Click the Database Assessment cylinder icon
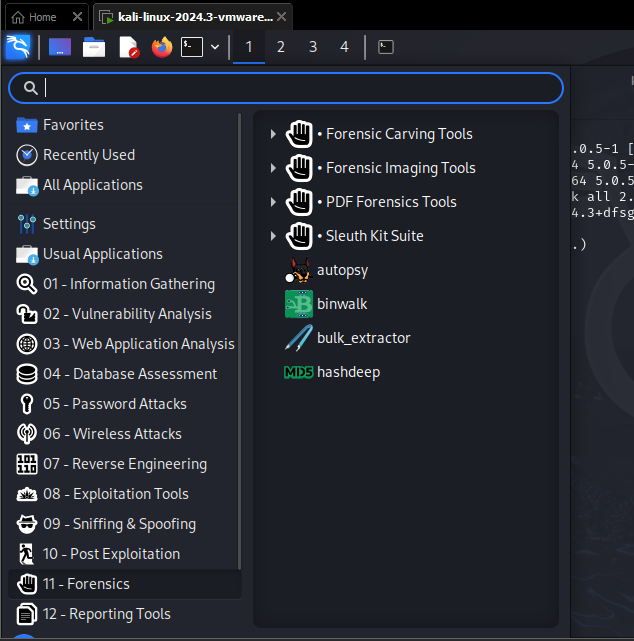The width and height of the screenshot is (634, 641). pos(27,374)
